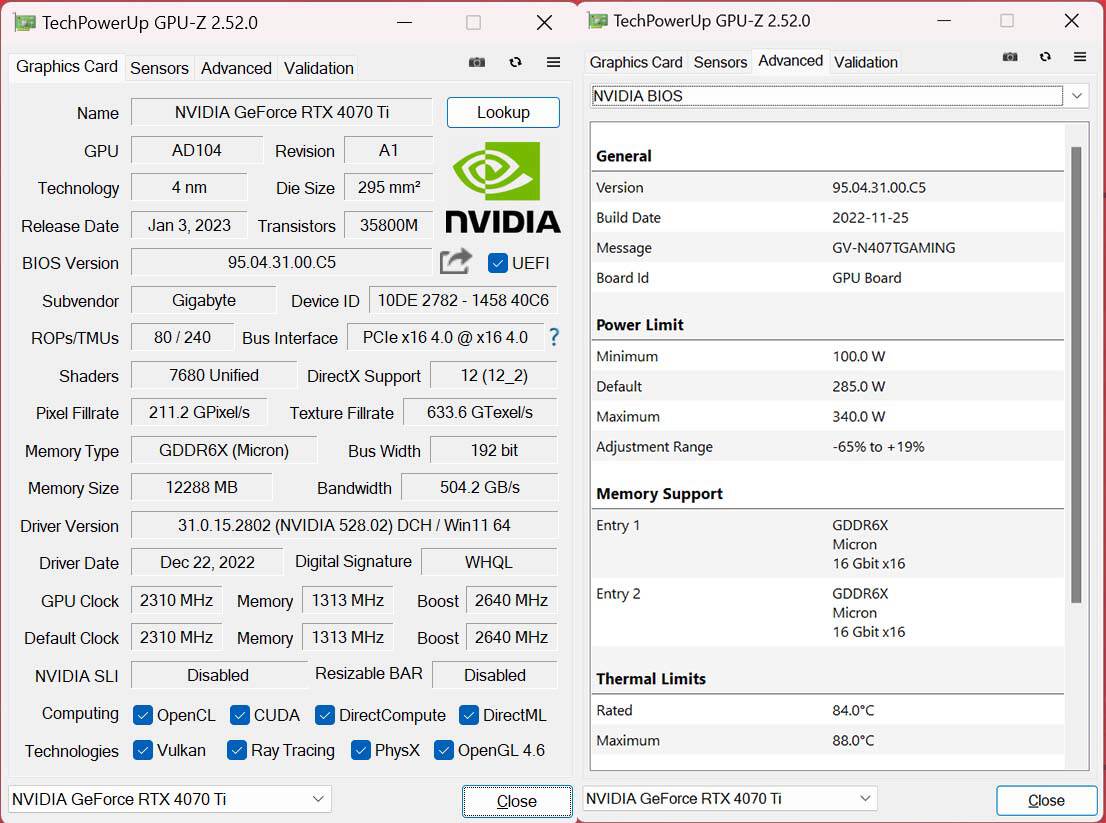Click the share/upload BIOS icon
Viewport: 1106px width, 823px height.
pos(455,261)
